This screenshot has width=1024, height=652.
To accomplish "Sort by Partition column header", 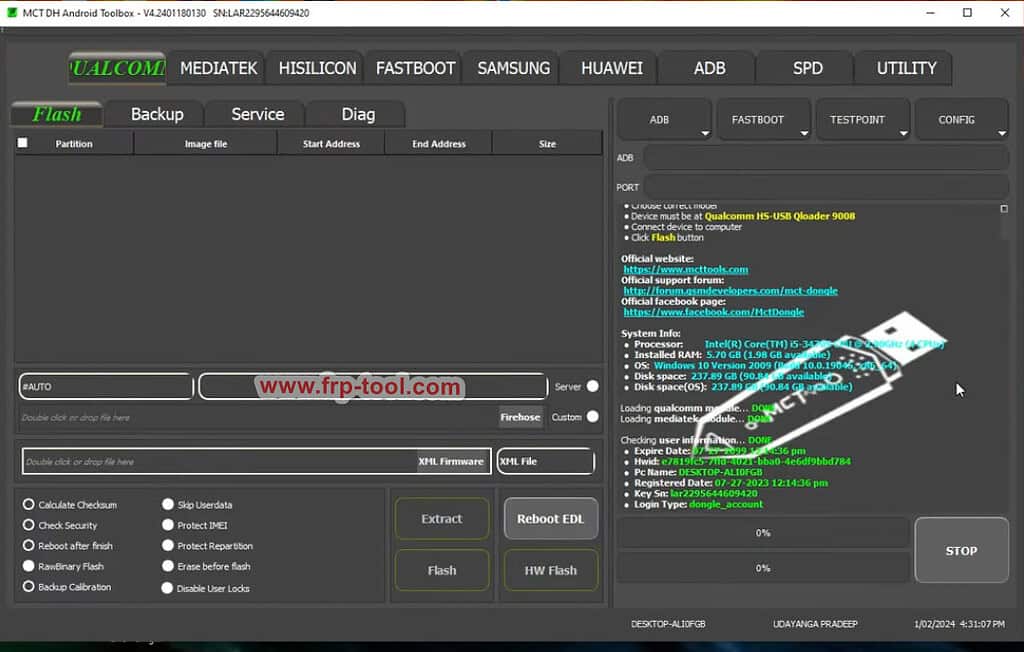I will click(x=74, y=144).
